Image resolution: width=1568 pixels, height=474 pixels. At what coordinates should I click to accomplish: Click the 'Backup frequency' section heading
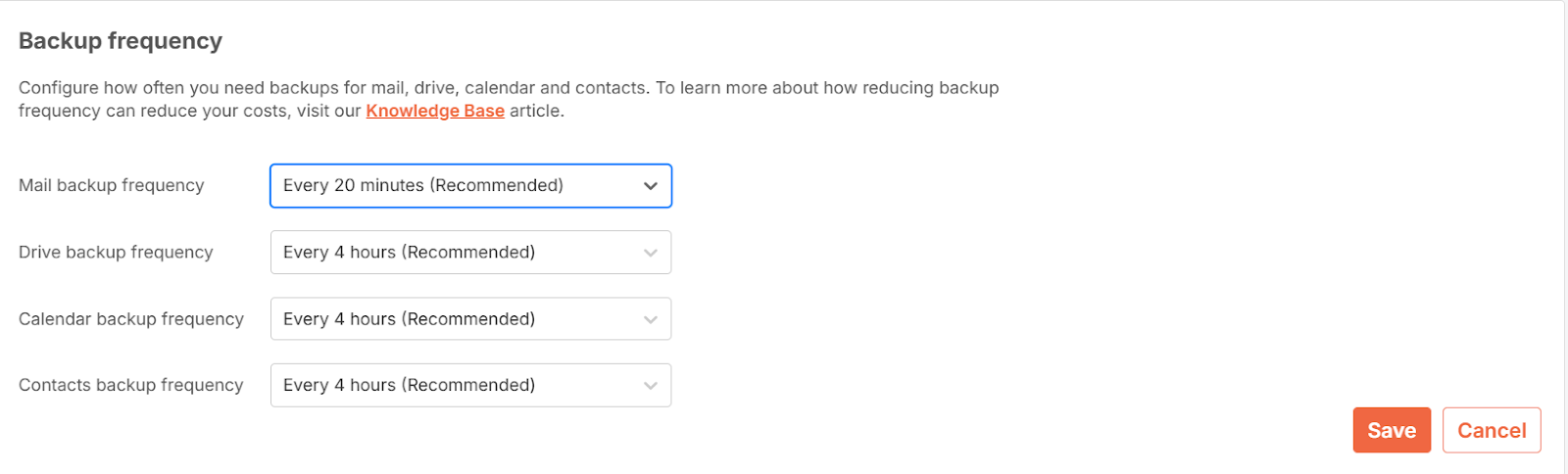click(x=121, y=41)
